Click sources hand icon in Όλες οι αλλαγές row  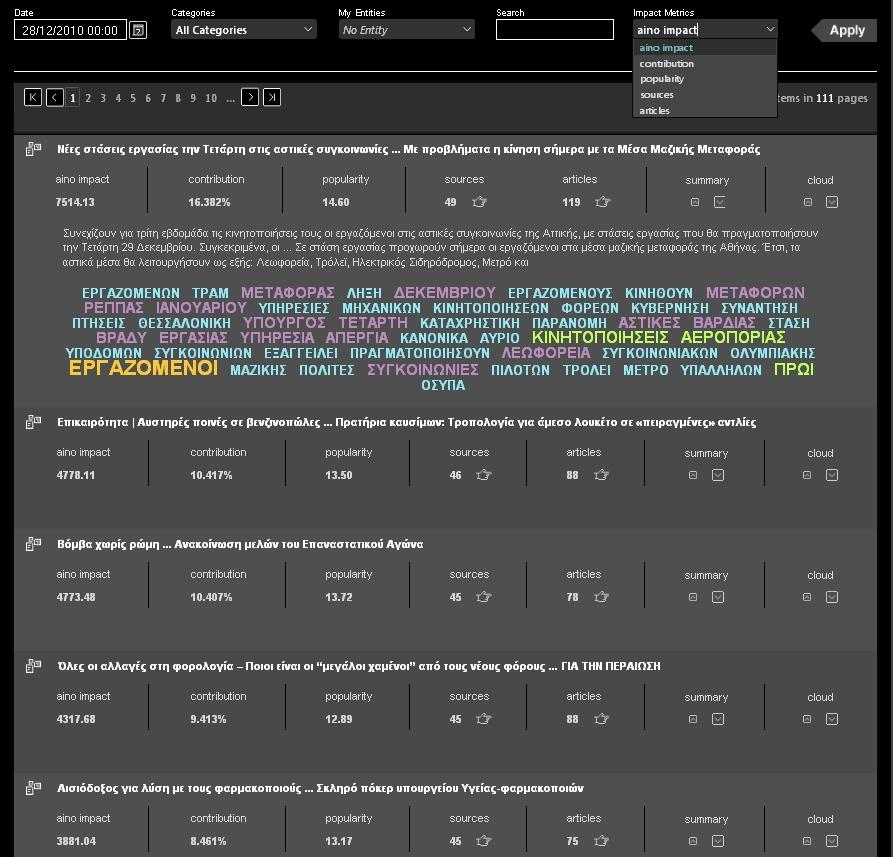(x=484, y=719)
